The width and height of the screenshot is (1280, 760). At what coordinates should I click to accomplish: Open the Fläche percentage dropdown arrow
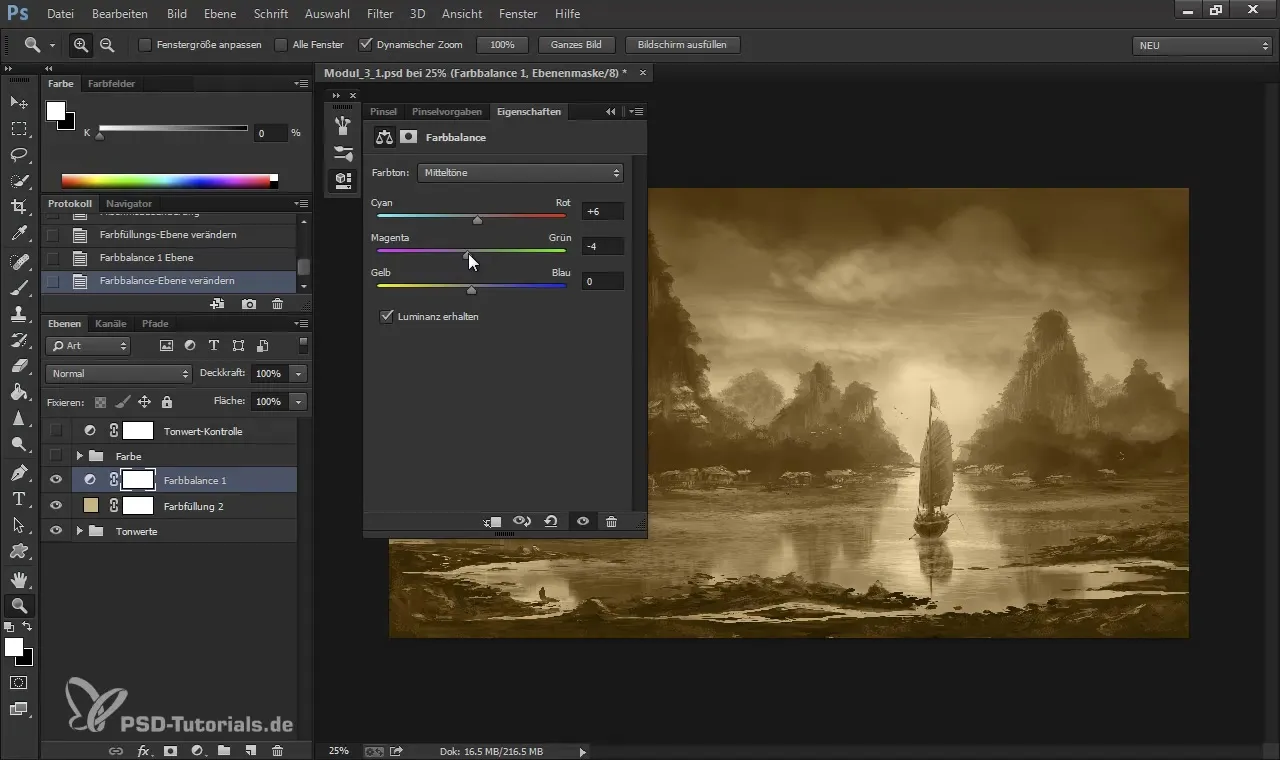(298, 401)
